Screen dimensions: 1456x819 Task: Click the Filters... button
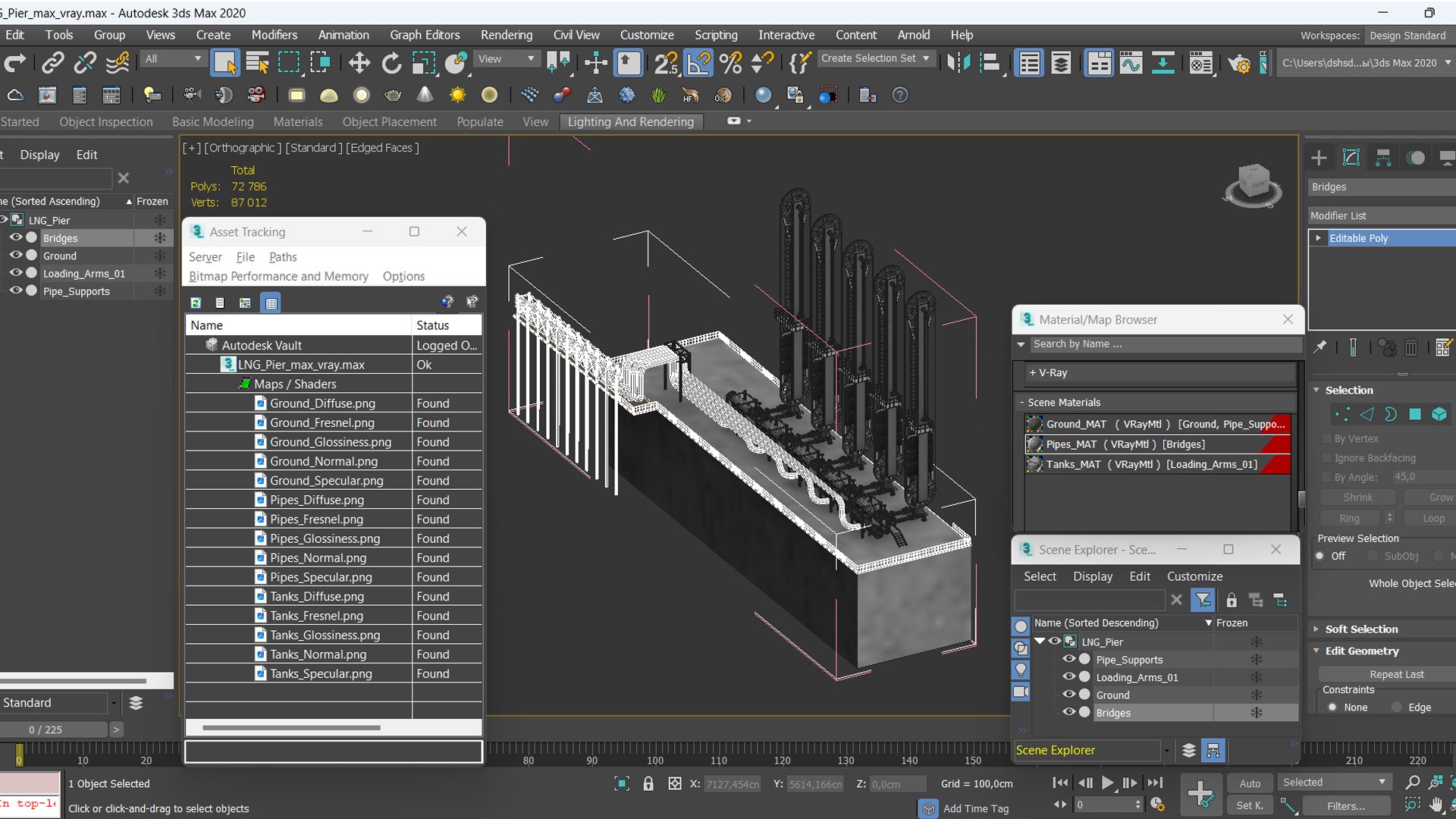(1345, 806)
